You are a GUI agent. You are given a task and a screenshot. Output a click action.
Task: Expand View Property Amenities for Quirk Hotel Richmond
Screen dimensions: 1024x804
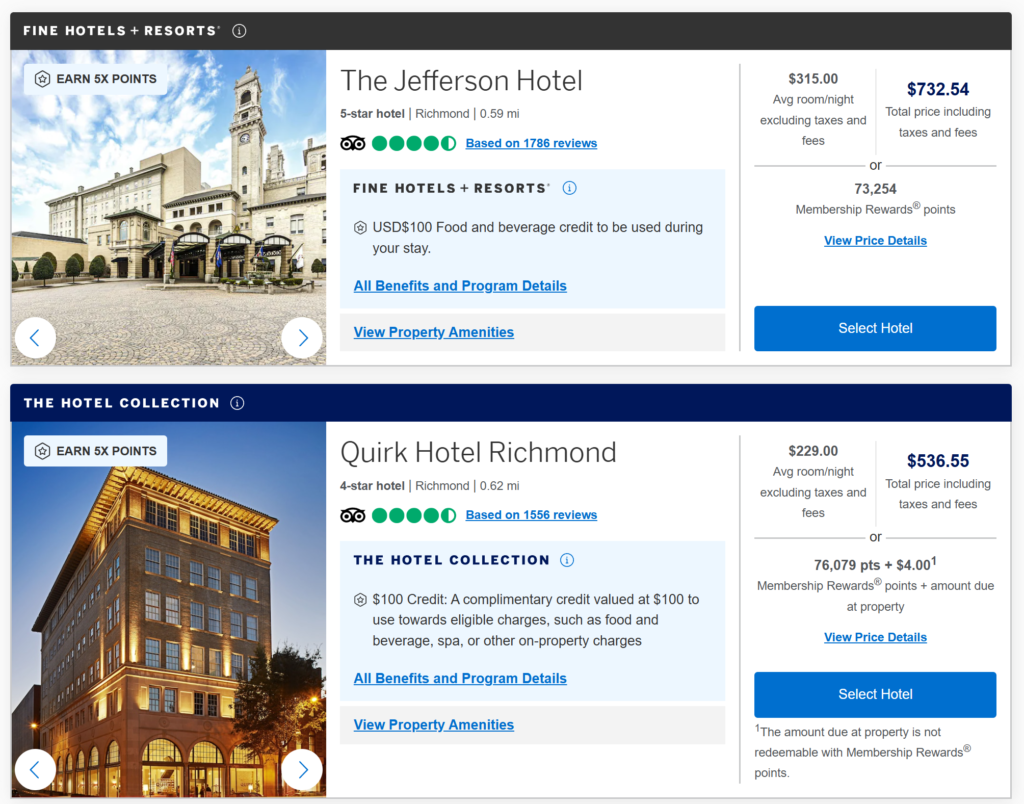[x=434, y=725]
